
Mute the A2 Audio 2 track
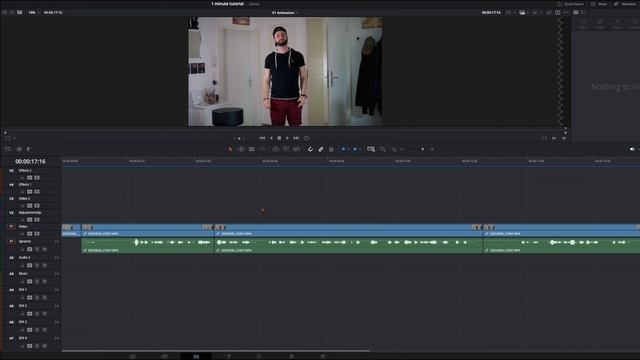pos(44,265)
